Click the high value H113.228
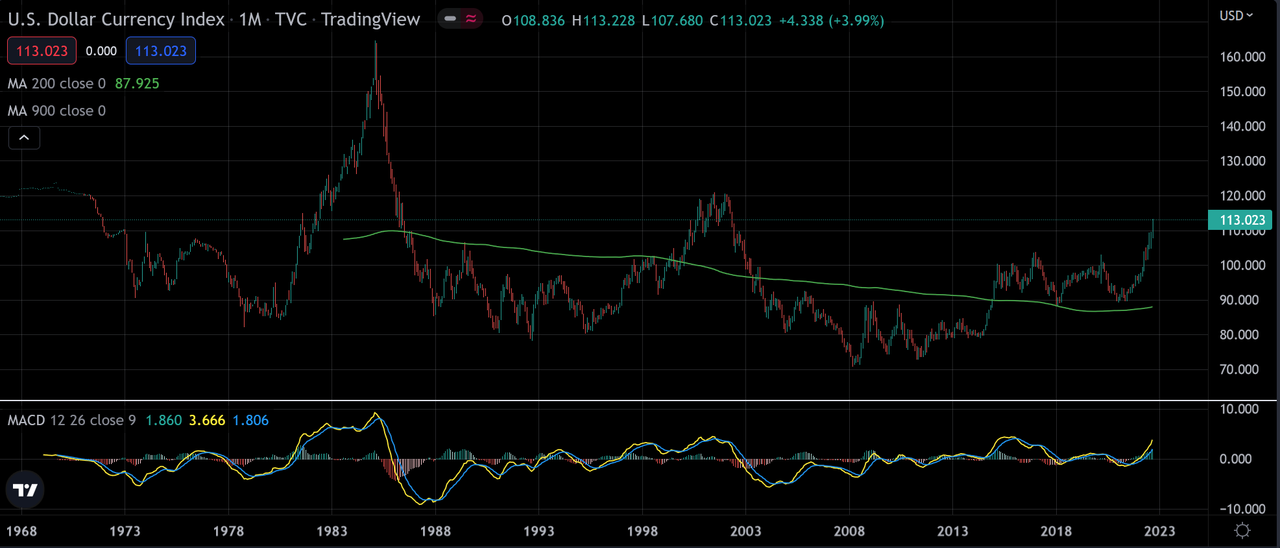The width and height of the screenshot is (1280, 548). point(606,20)
